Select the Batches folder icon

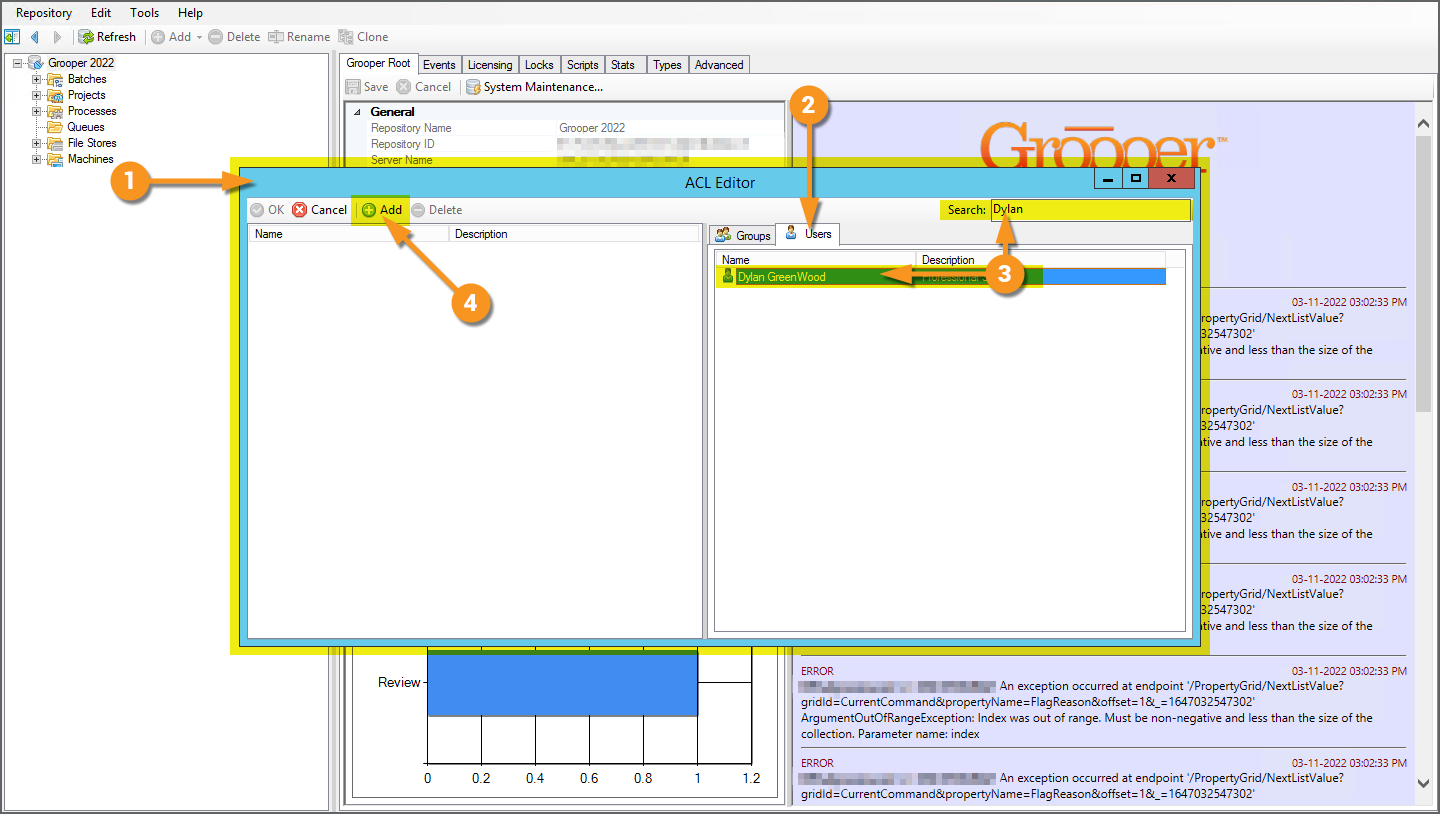tap(55, 79)
